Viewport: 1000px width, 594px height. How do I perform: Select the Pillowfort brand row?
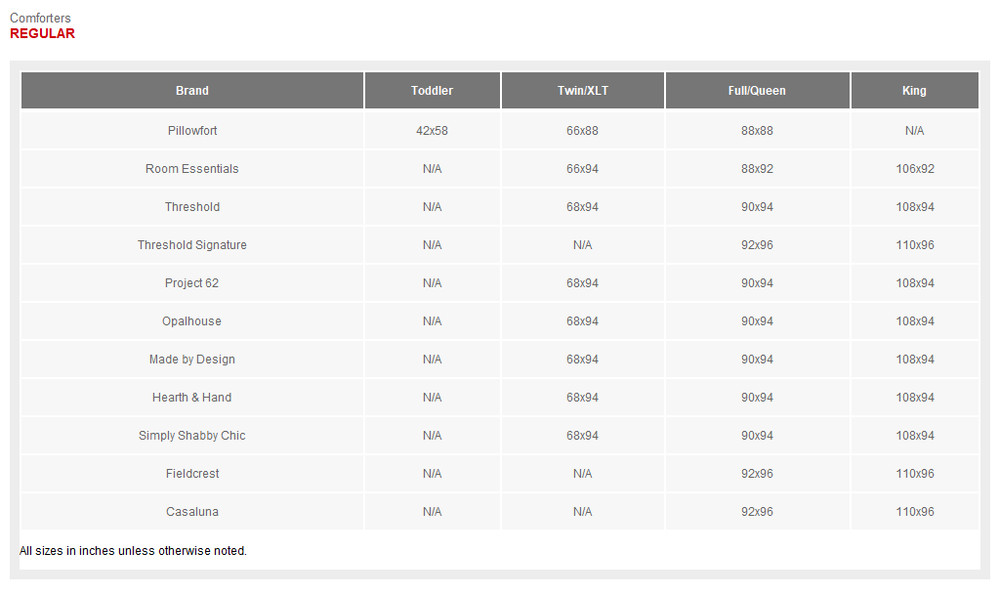[x=192, y=131]
